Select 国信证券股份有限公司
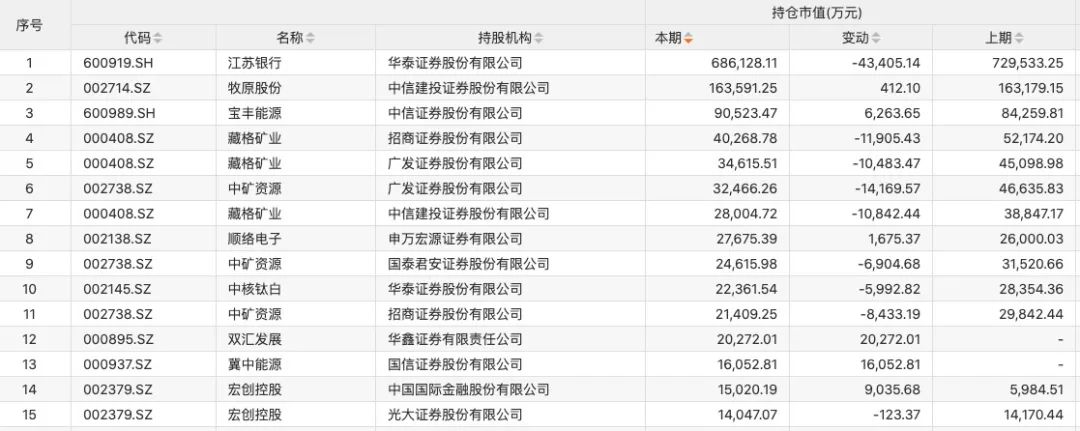1080x431 pixels. [455, 364]
